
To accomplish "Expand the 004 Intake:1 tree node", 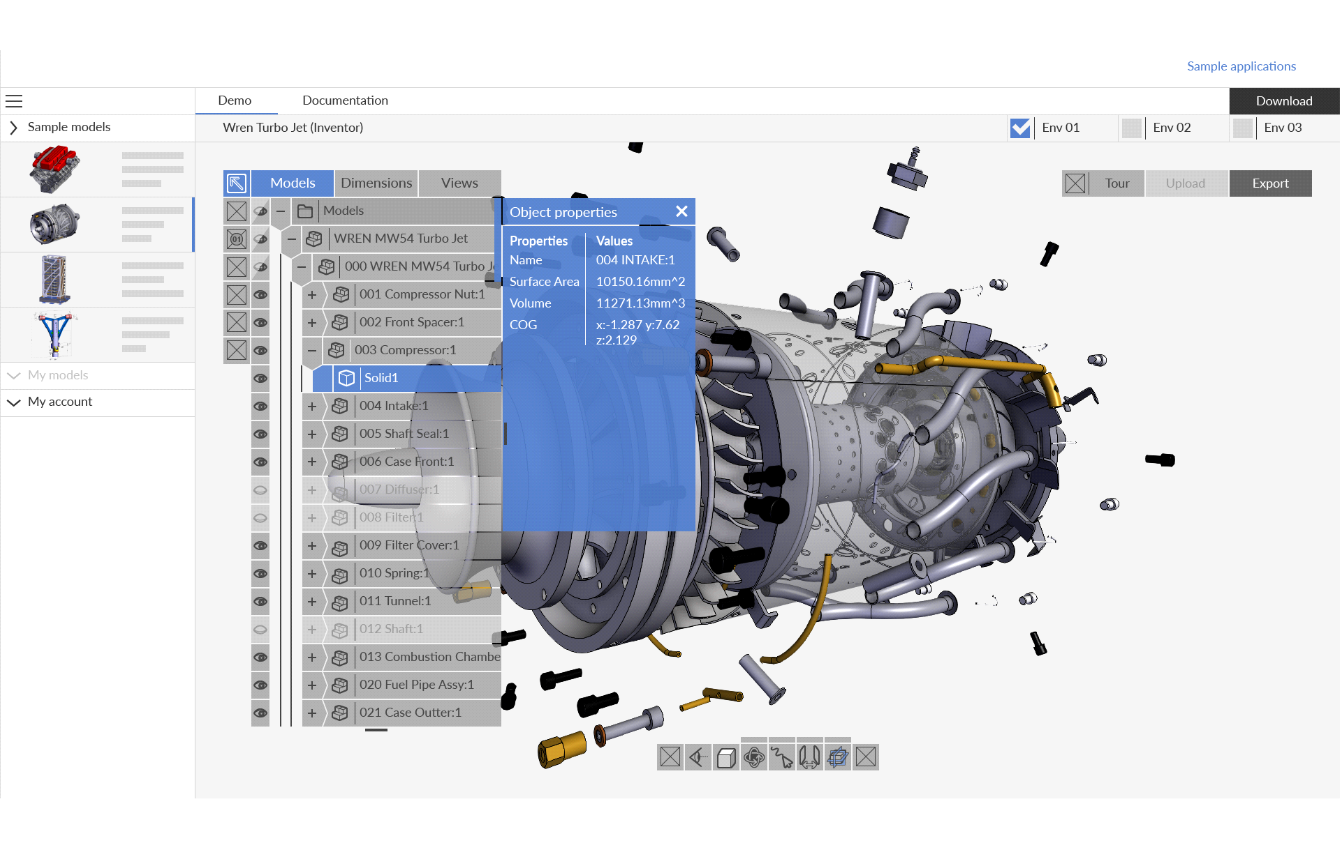I will (x=312, y=406).
